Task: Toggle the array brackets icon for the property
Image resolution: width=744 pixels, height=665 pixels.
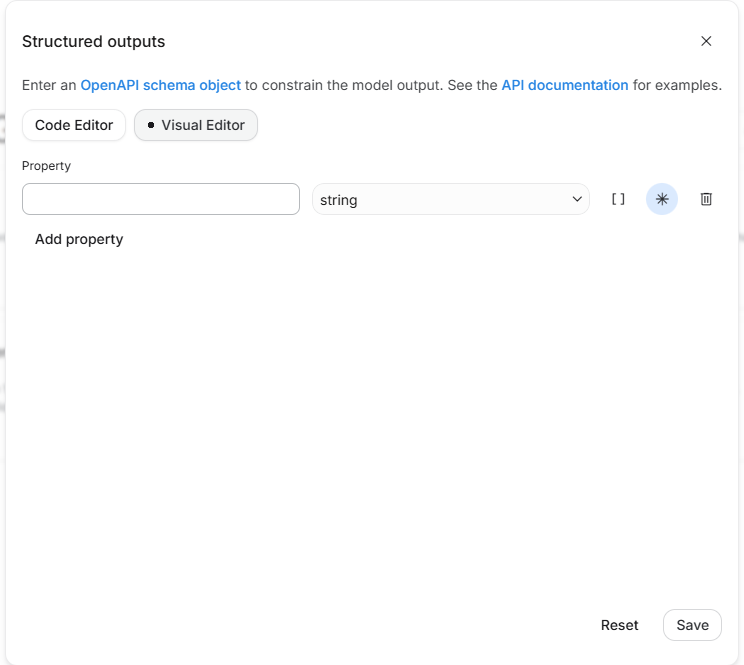Action: (618, 199)
